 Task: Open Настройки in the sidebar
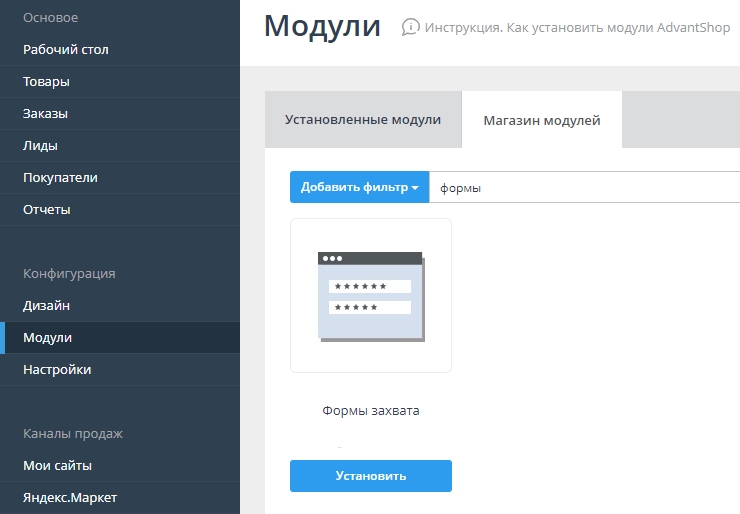[x=57, y=369]
